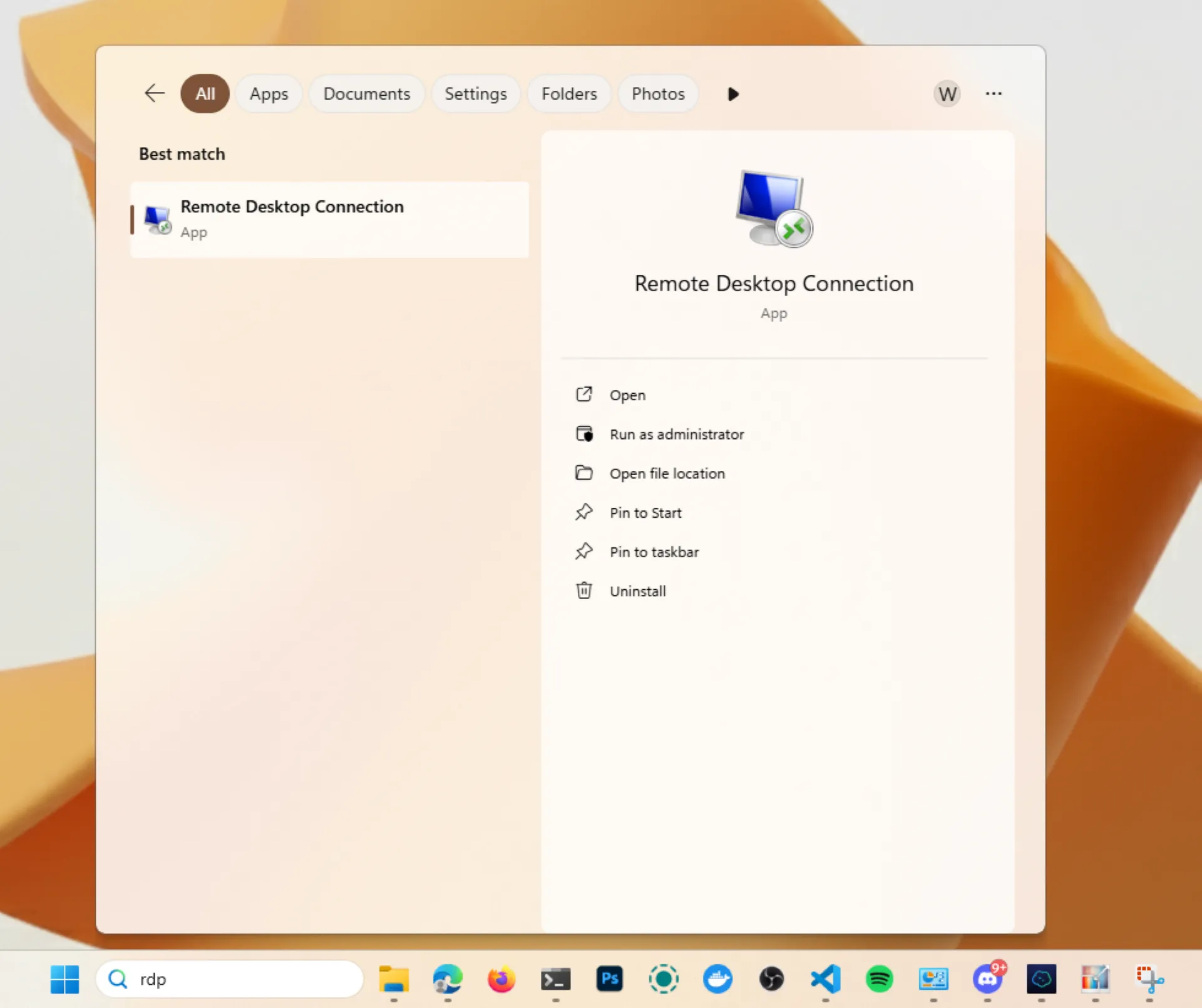This screenshot has width=1202, height=1008.
Task: Expand more search filters with the arrow
Action: pyautogui.click(x=732, y=94)
